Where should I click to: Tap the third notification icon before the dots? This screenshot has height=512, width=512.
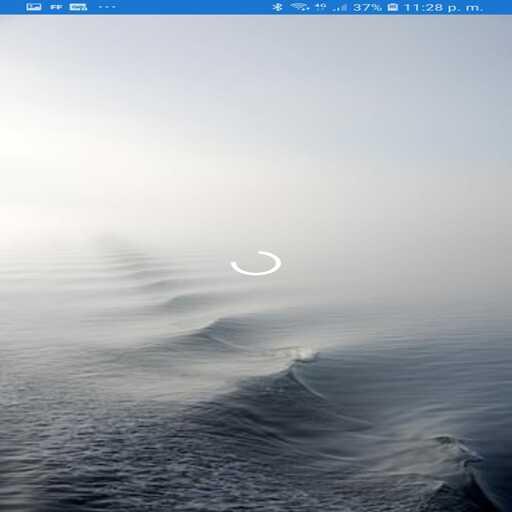point(78,7)
